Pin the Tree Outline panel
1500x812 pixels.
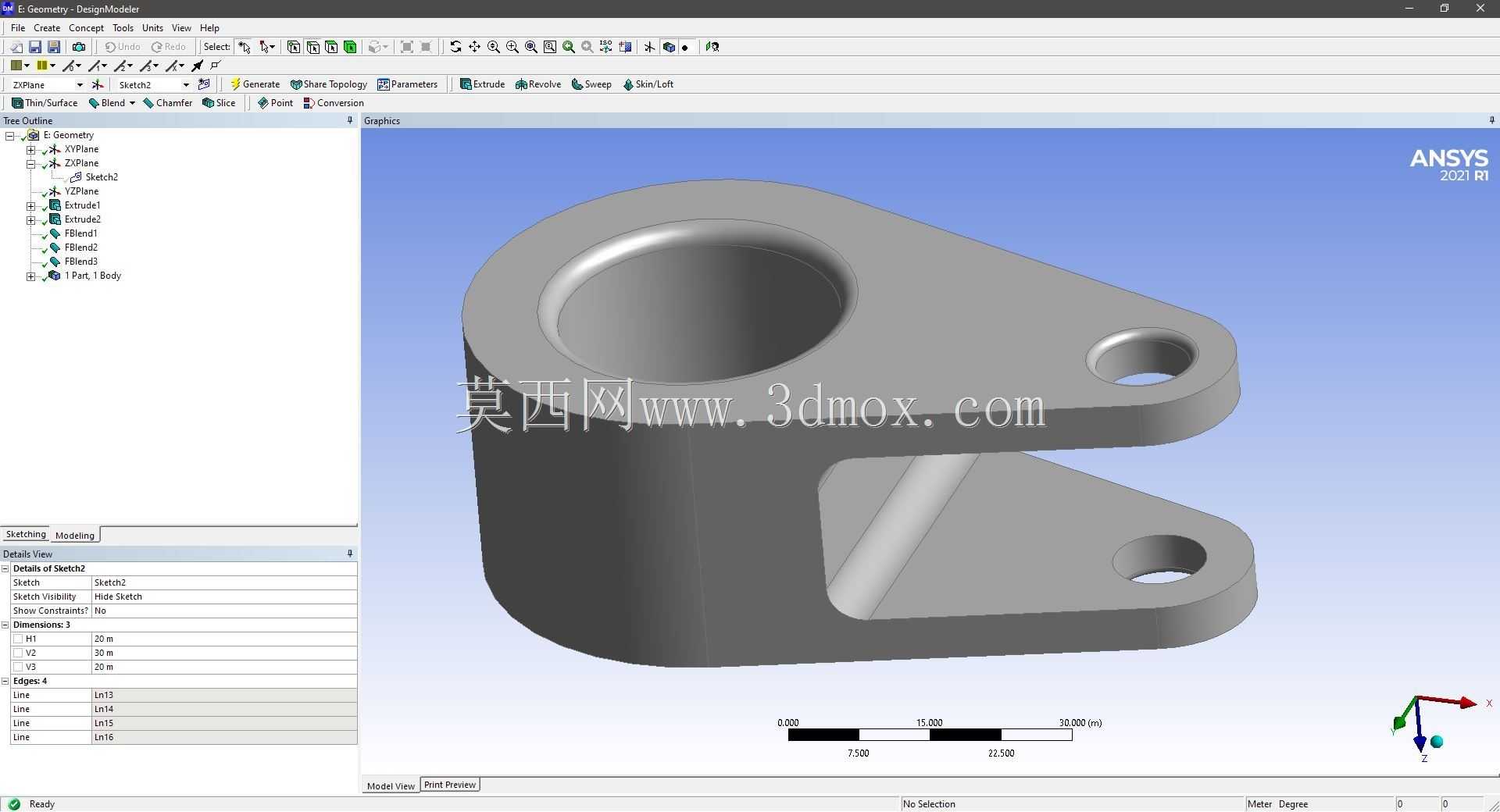point(350,120)
